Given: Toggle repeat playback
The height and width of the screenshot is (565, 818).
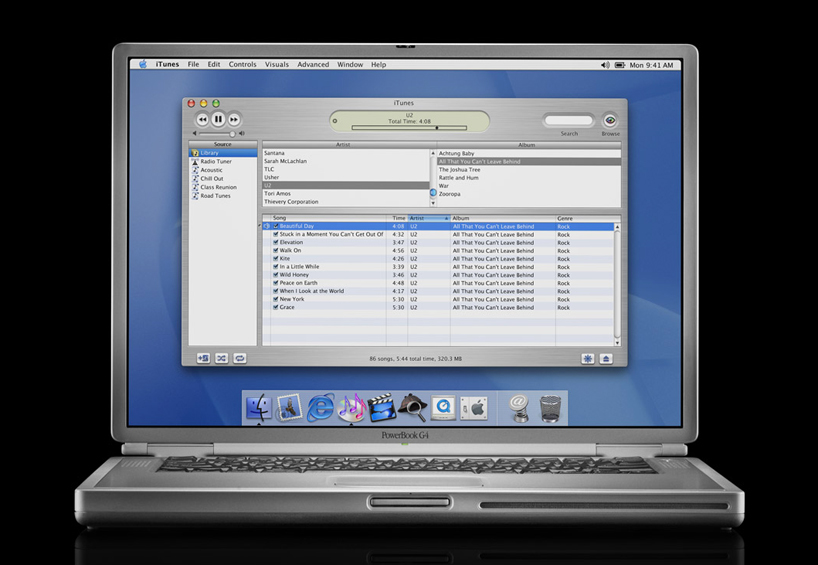Looking at the screenshot, I should (239, 358).
